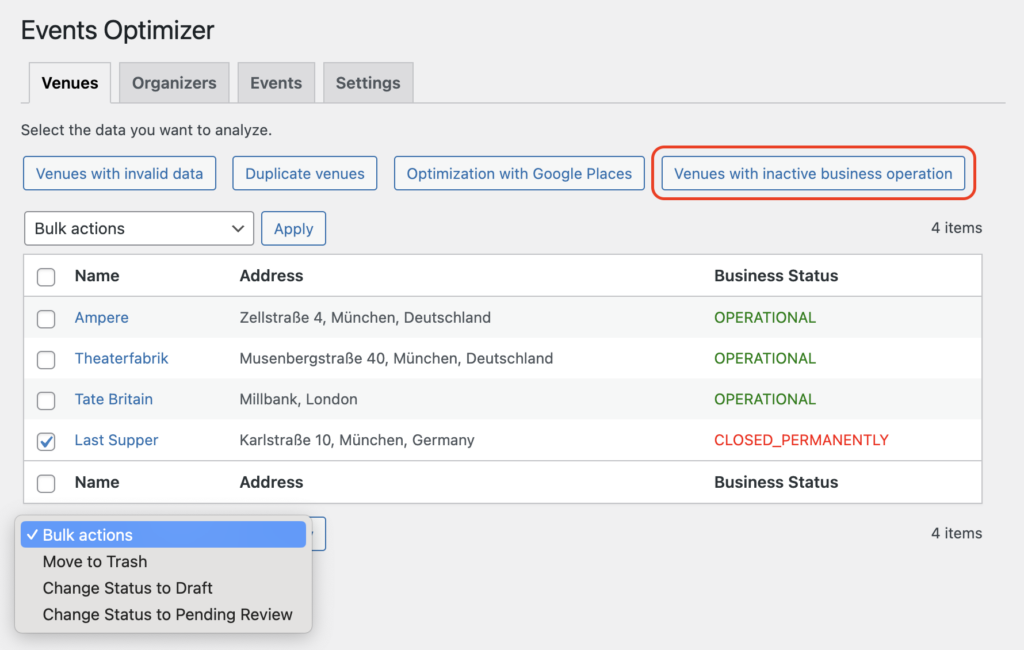Click "Venues with inactive business operation"
The height and width of the screenshot is (650, 1024).
[x=813, y=173]
